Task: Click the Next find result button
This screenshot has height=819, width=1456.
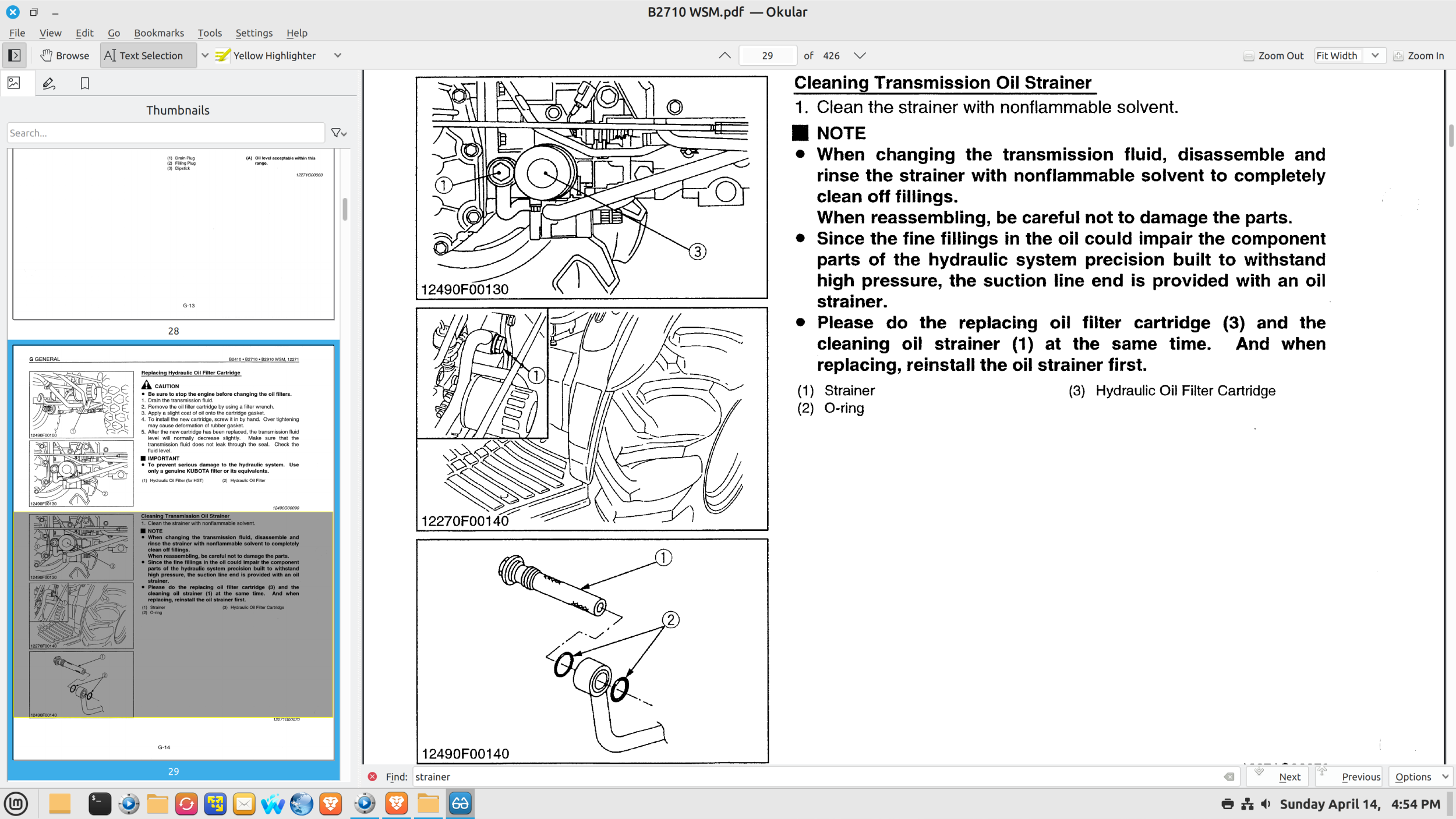Action: click(x=1278, y=777)
